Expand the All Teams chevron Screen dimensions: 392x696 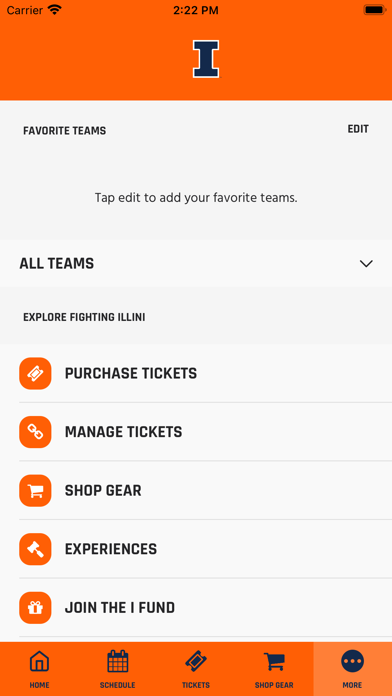(x=366, y=264)
